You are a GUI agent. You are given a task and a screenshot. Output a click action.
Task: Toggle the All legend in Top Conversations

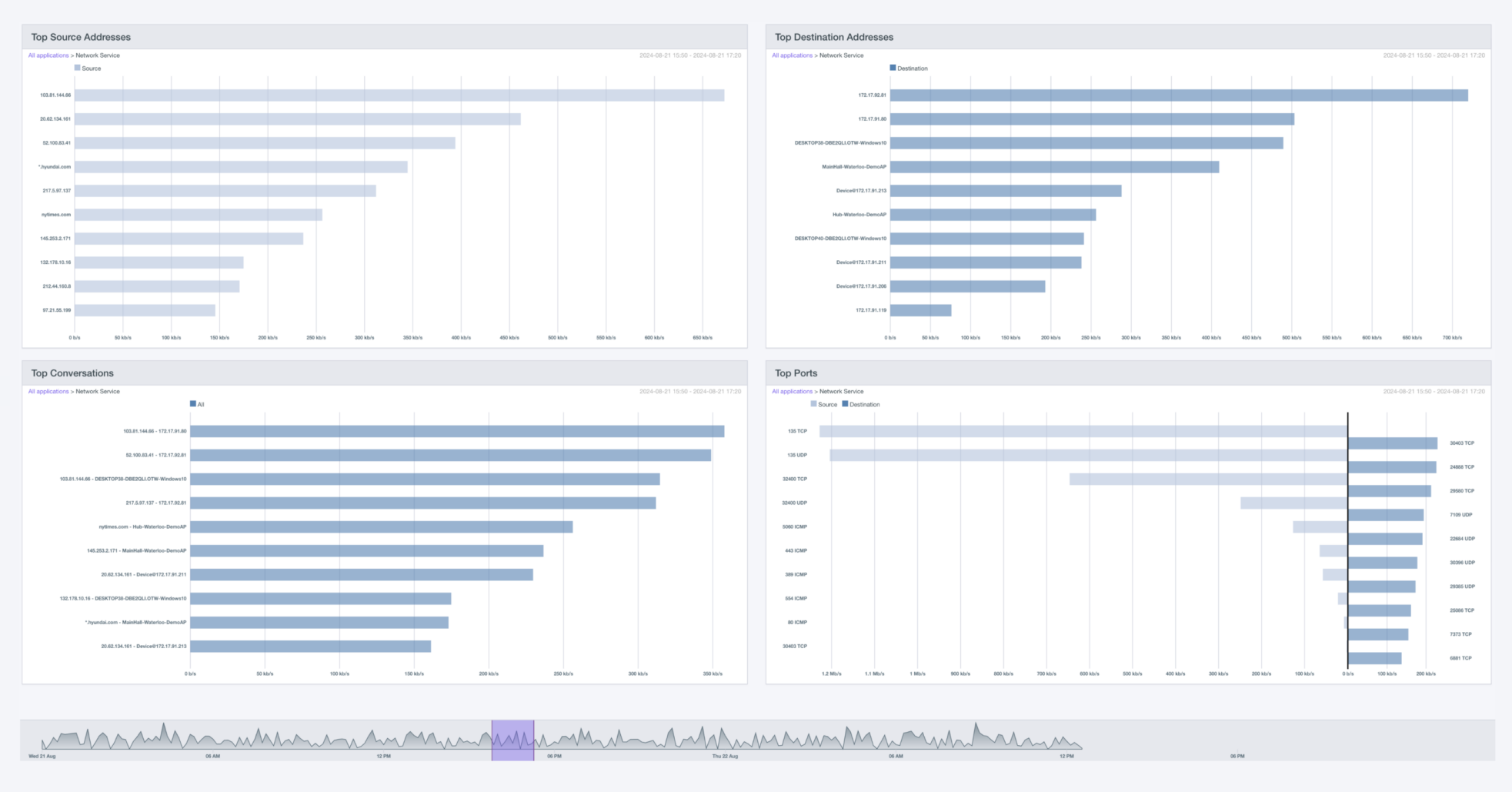click(199, 403)
